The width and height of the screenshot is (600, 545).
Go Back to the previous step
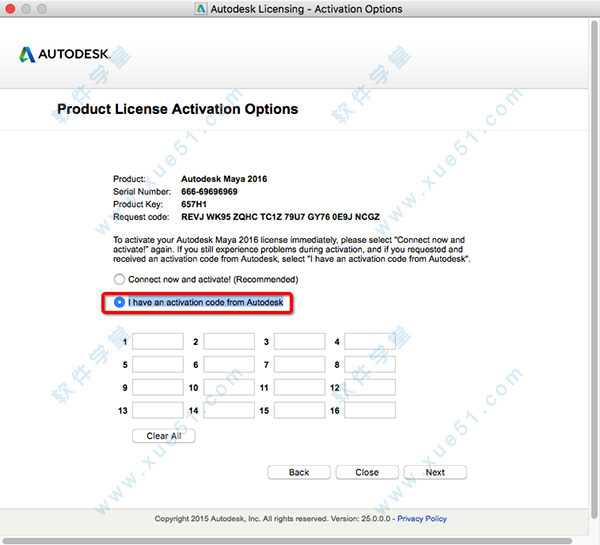click(x=299, y=472)
